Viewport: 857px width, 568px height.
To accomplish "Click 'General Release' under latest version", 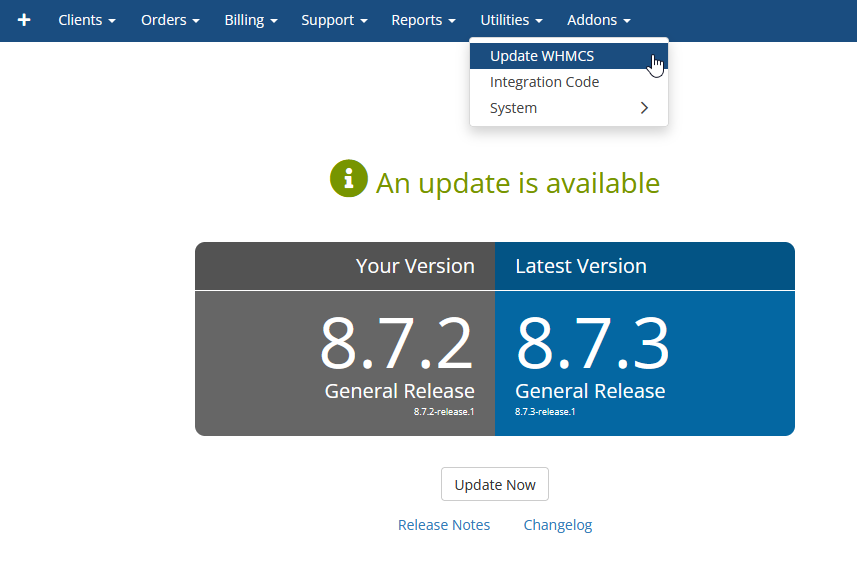I will click(x=590, y=391).
